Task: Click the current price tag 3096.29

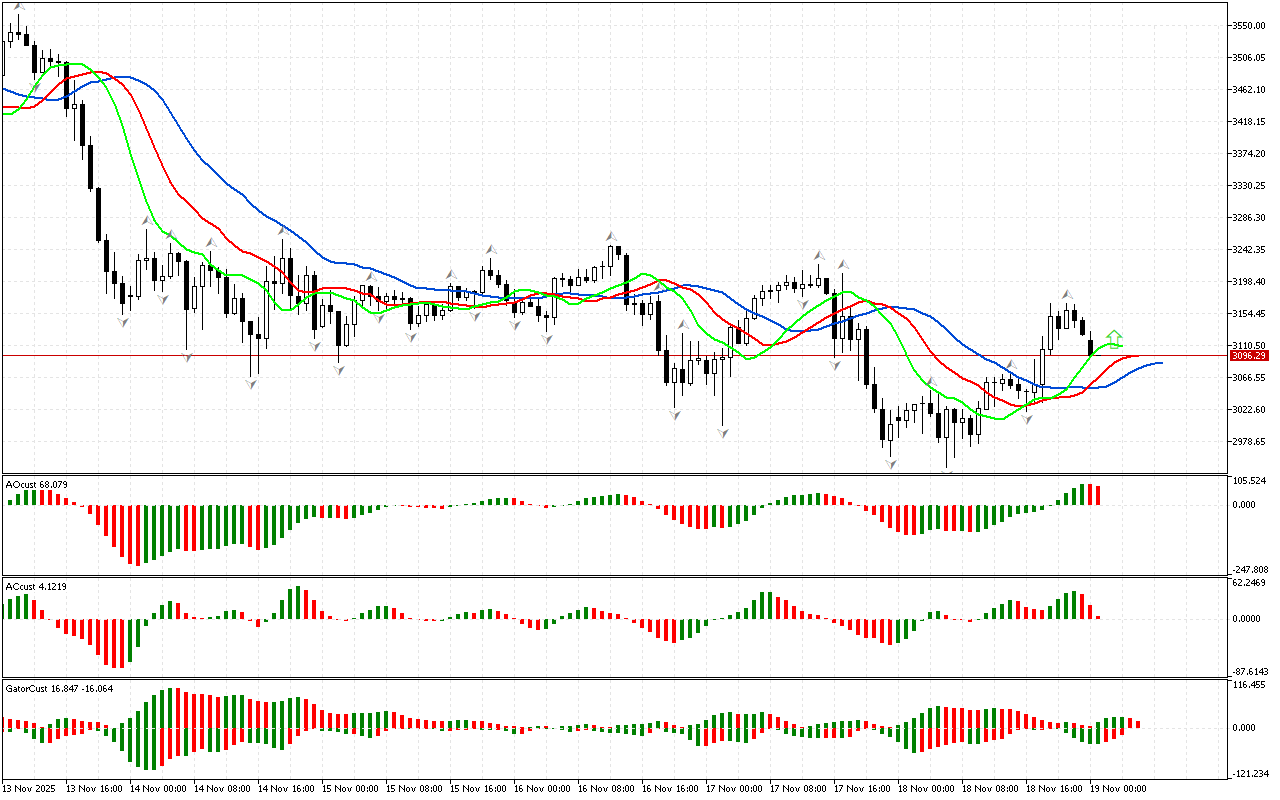Action: (x=1245, y=355)
